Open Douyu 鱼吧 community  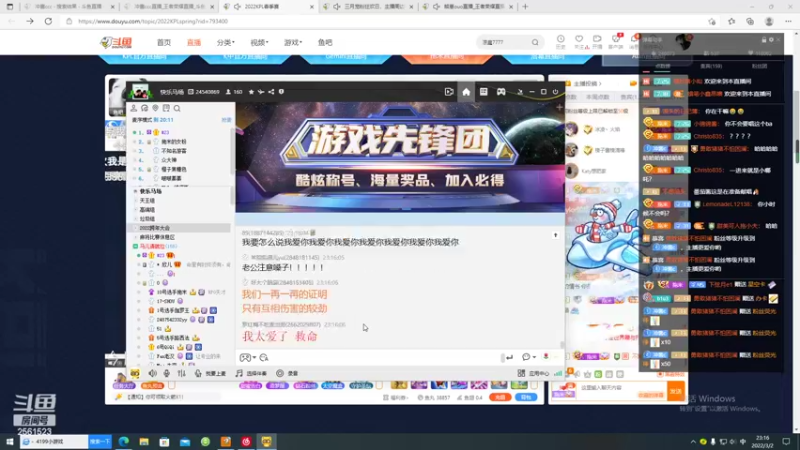tap(325, 42)
